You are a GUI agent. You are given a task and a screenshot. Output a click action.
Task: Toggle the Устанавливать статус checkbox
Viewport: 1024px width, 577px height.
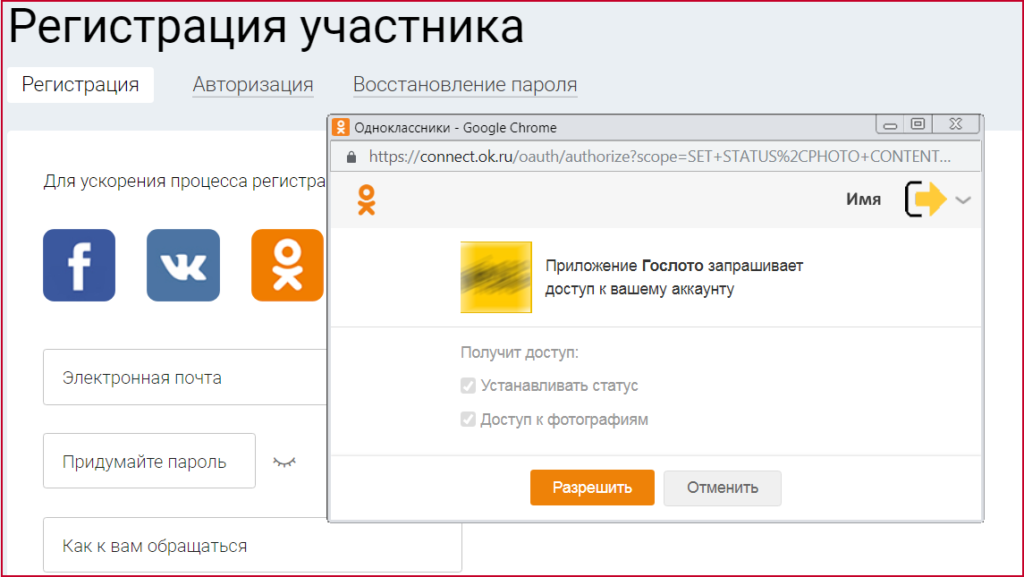click(x=468, y=386)
